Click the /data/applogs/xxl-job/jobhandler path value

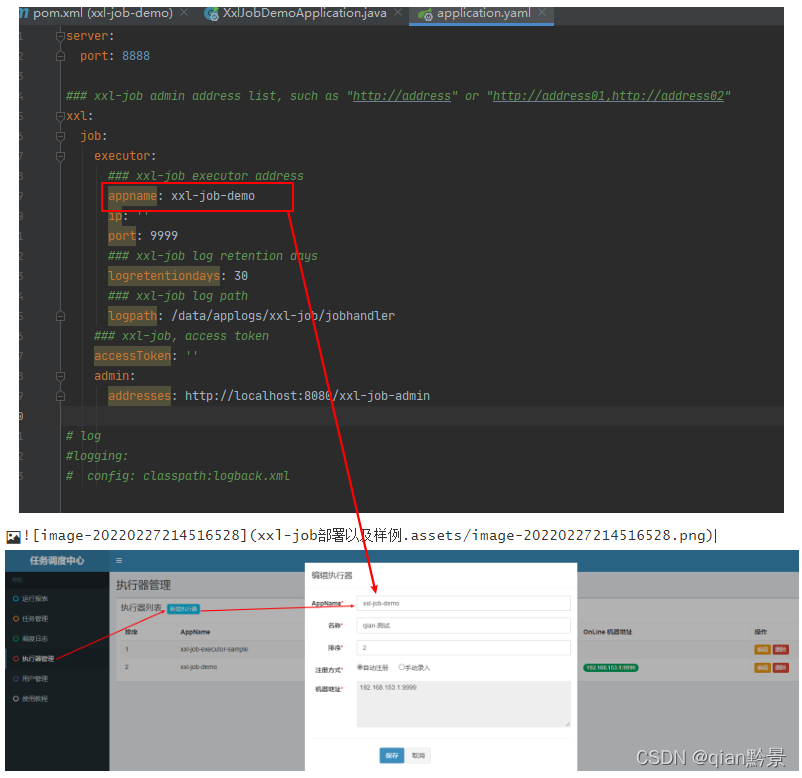coord(283,316)
